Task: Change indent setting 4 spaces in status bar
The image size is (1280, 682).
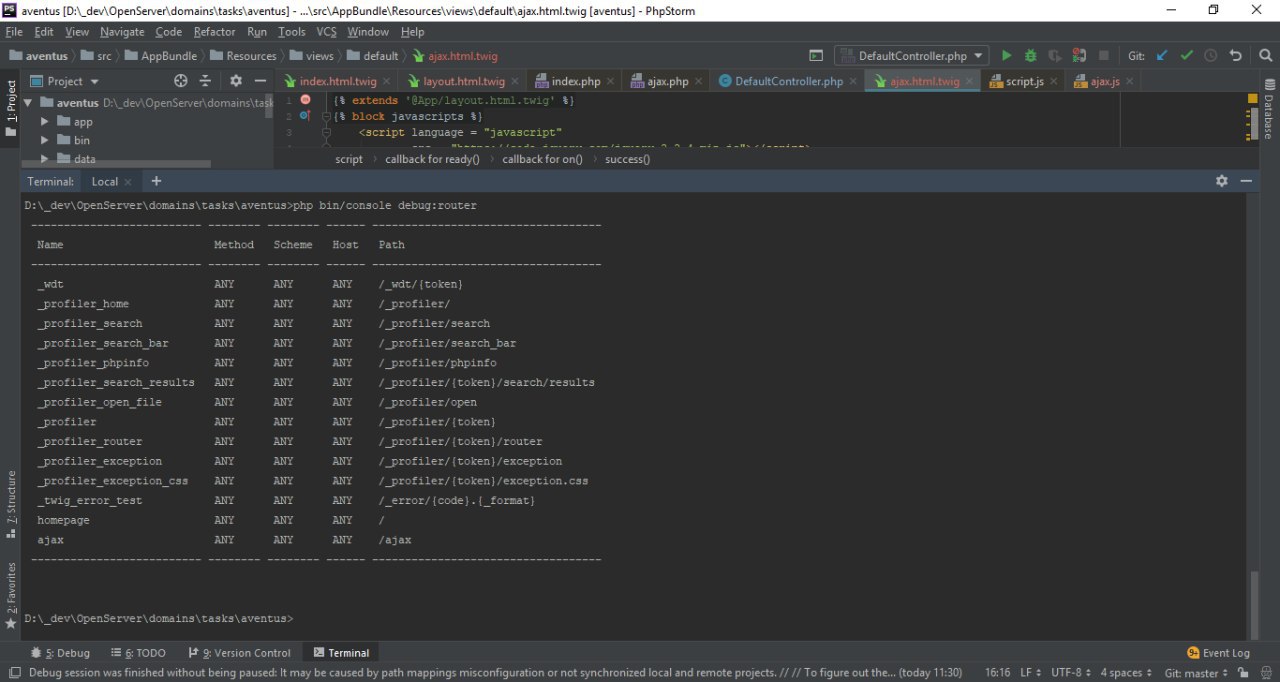Action: coord(1125,673)
